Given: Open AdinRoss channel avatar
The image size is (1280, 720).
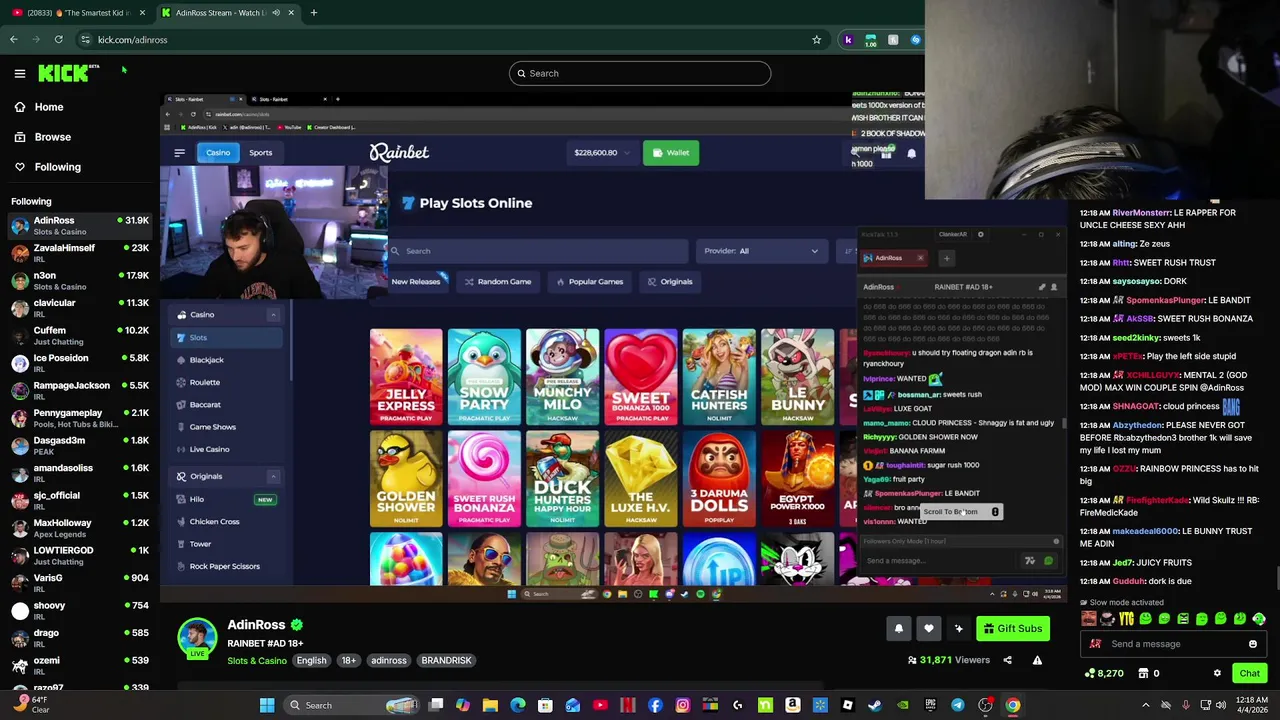Looking at the screenshot, I should pyautogui.click(x=197, y=638).
